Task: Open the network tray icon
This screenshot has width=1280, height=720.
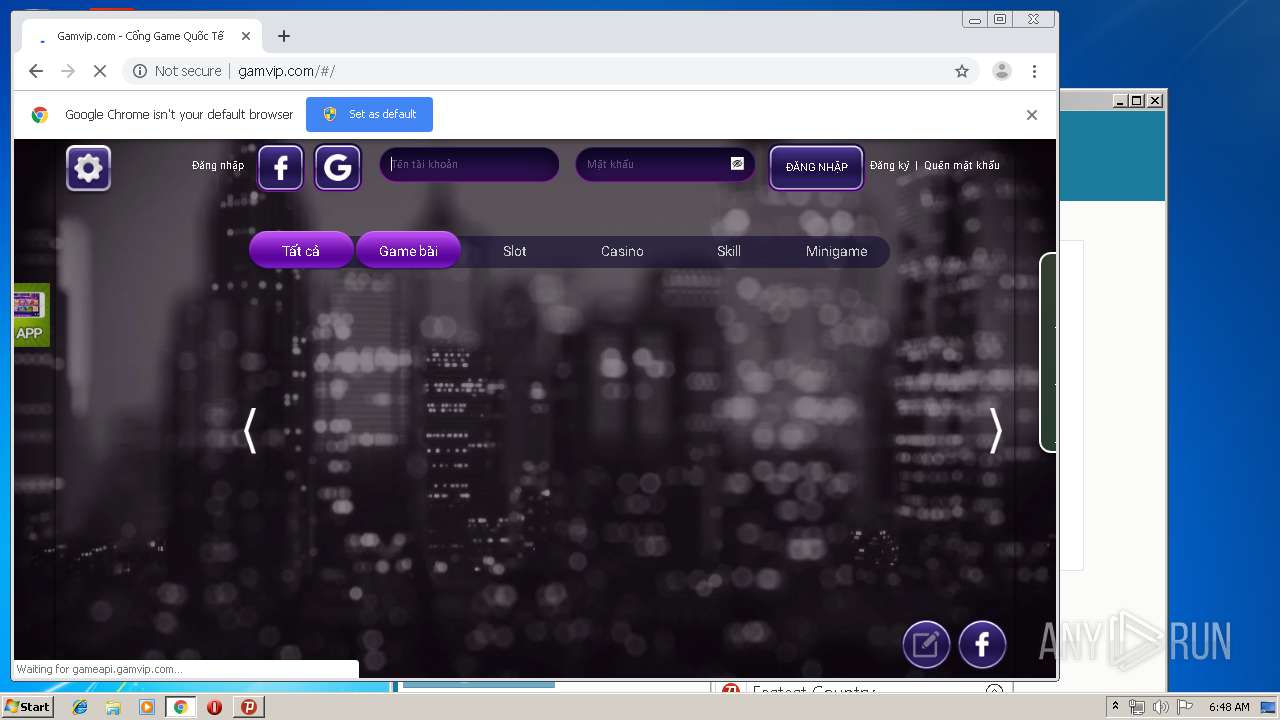Action: coord(1137,707)
